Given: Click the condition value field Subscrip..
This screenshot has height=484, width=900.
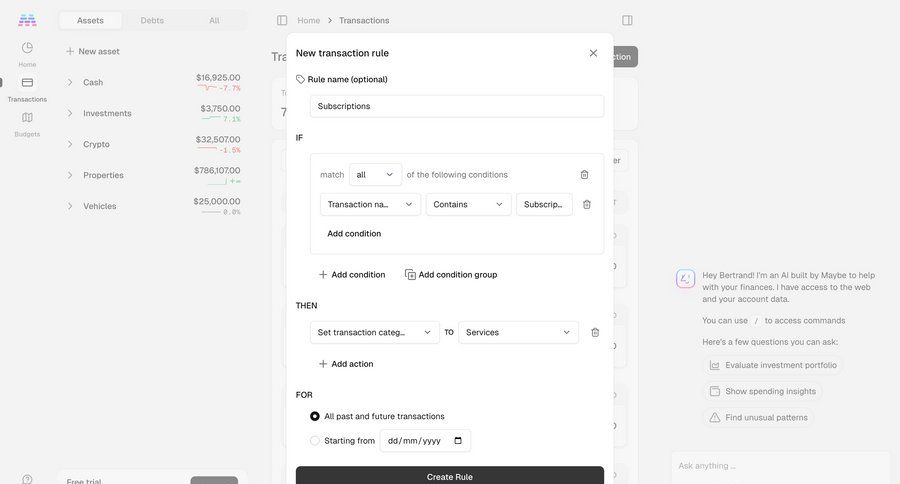Looking at the screenshot, I should pyautogui.click(x=544, y=204).
